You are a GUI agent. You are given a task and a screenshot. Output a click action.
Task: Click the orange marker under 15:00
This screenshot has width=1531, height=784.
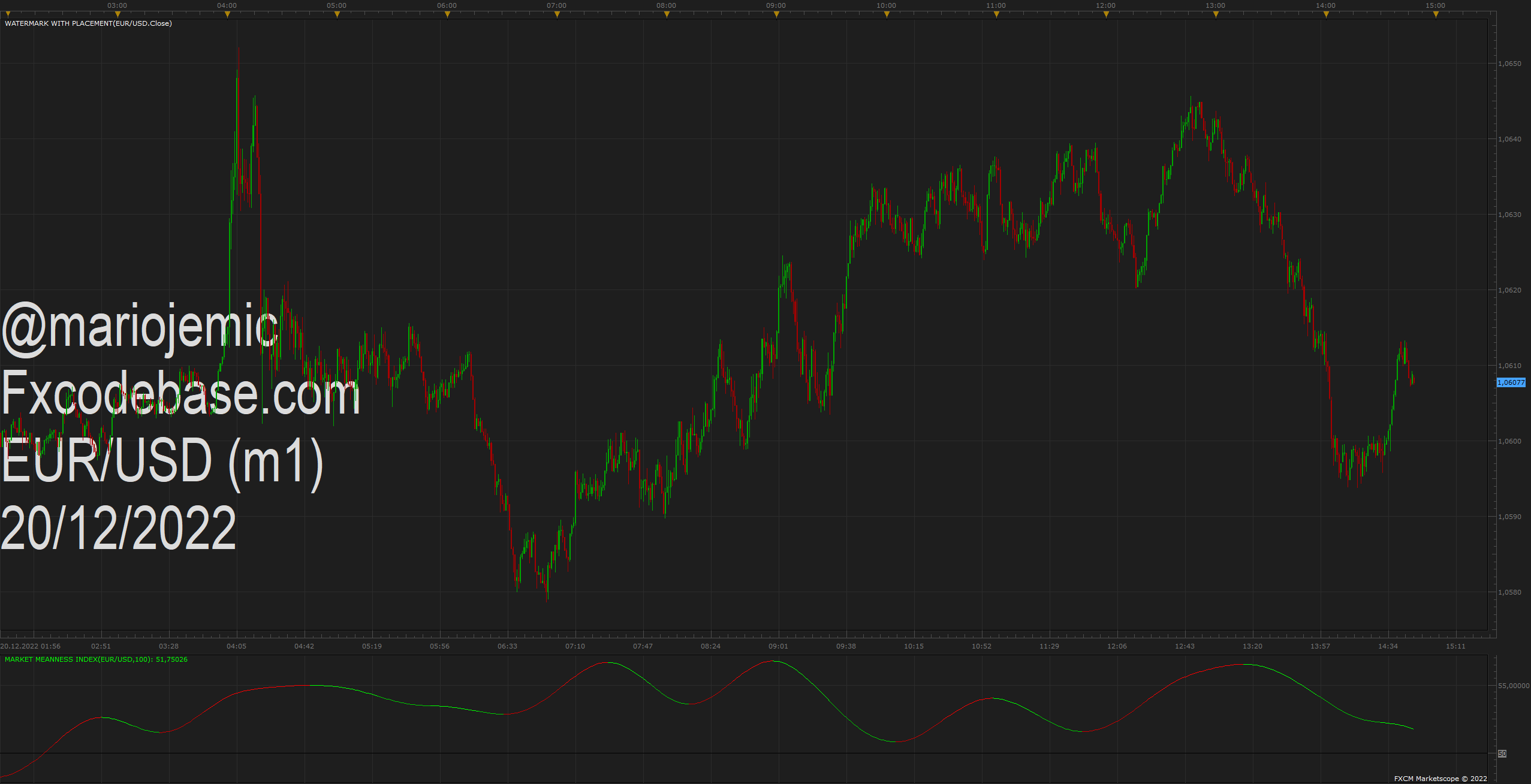(x=1436, y=14)
